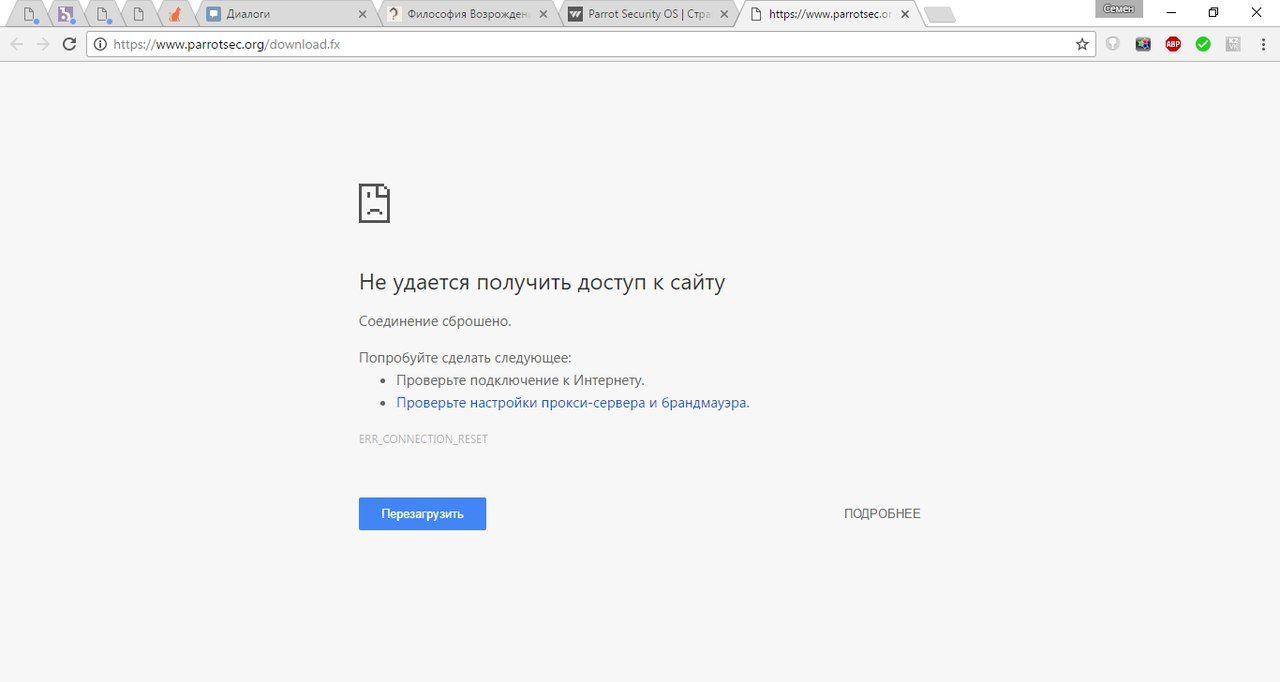The width and height of the screenshot is (1280, 682).
Task: Go back using the back arrow
Action: 17,44
